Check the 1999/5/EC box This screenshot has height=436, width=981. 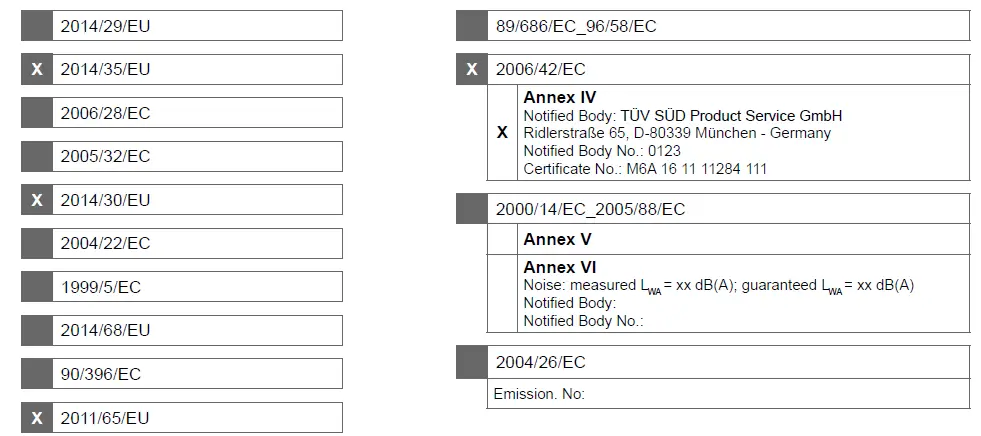point(37,287)
